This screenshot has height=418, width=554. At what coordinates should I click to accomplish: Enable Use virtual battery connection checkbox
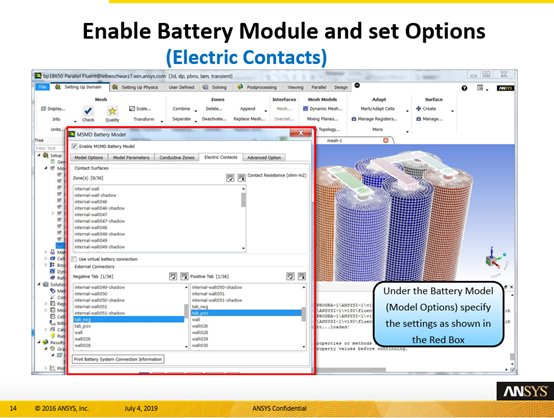click(x=74, y=259)
